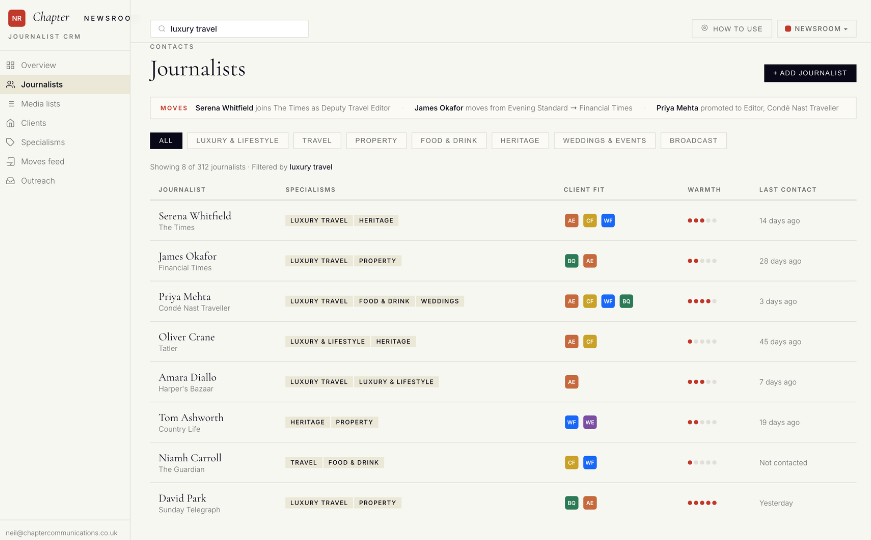Open James Okafor journalist row

pyautogui.click(x=503, y=261)
